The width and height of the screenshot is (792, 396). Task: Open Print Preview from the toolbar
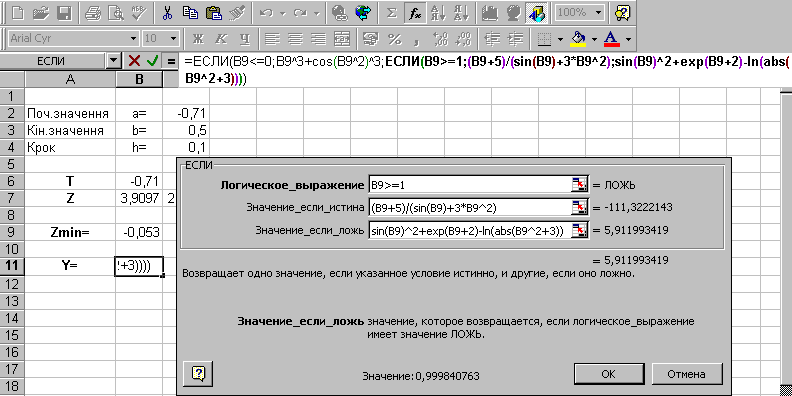click(x=116, y=13)
